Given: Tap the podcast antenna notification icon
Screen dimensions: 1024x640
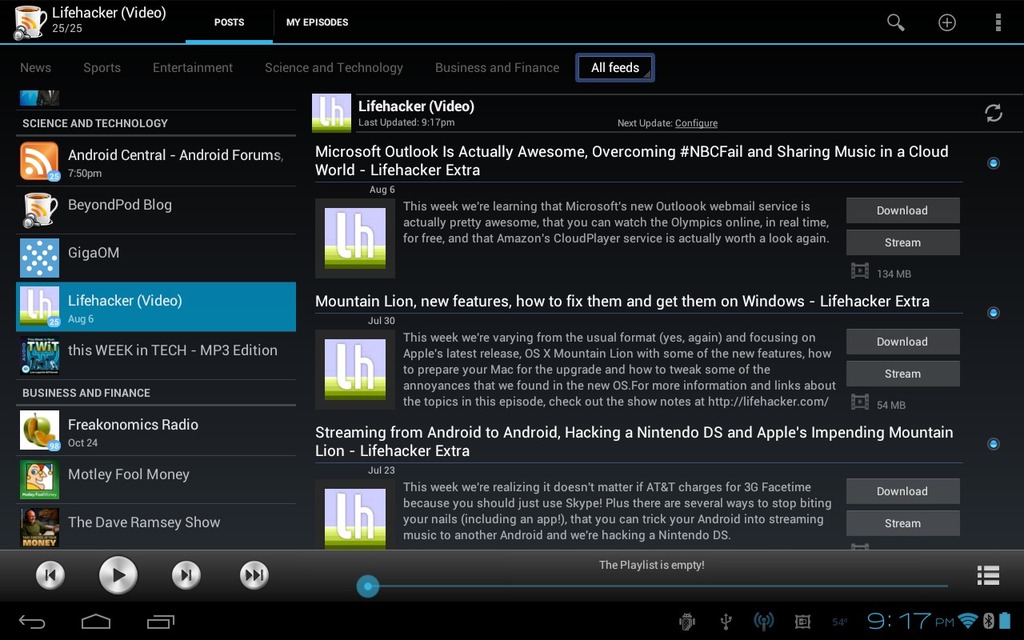Looking at the screenshot, I should 763,622.
